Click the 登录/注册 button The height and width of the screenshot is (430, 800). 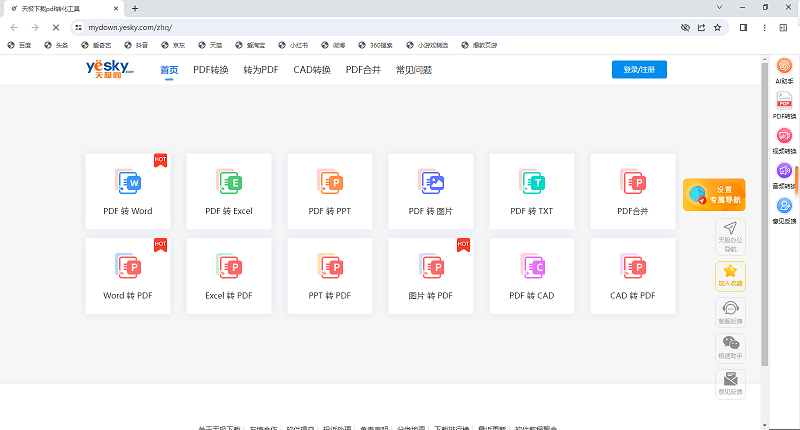pos(639,70)
